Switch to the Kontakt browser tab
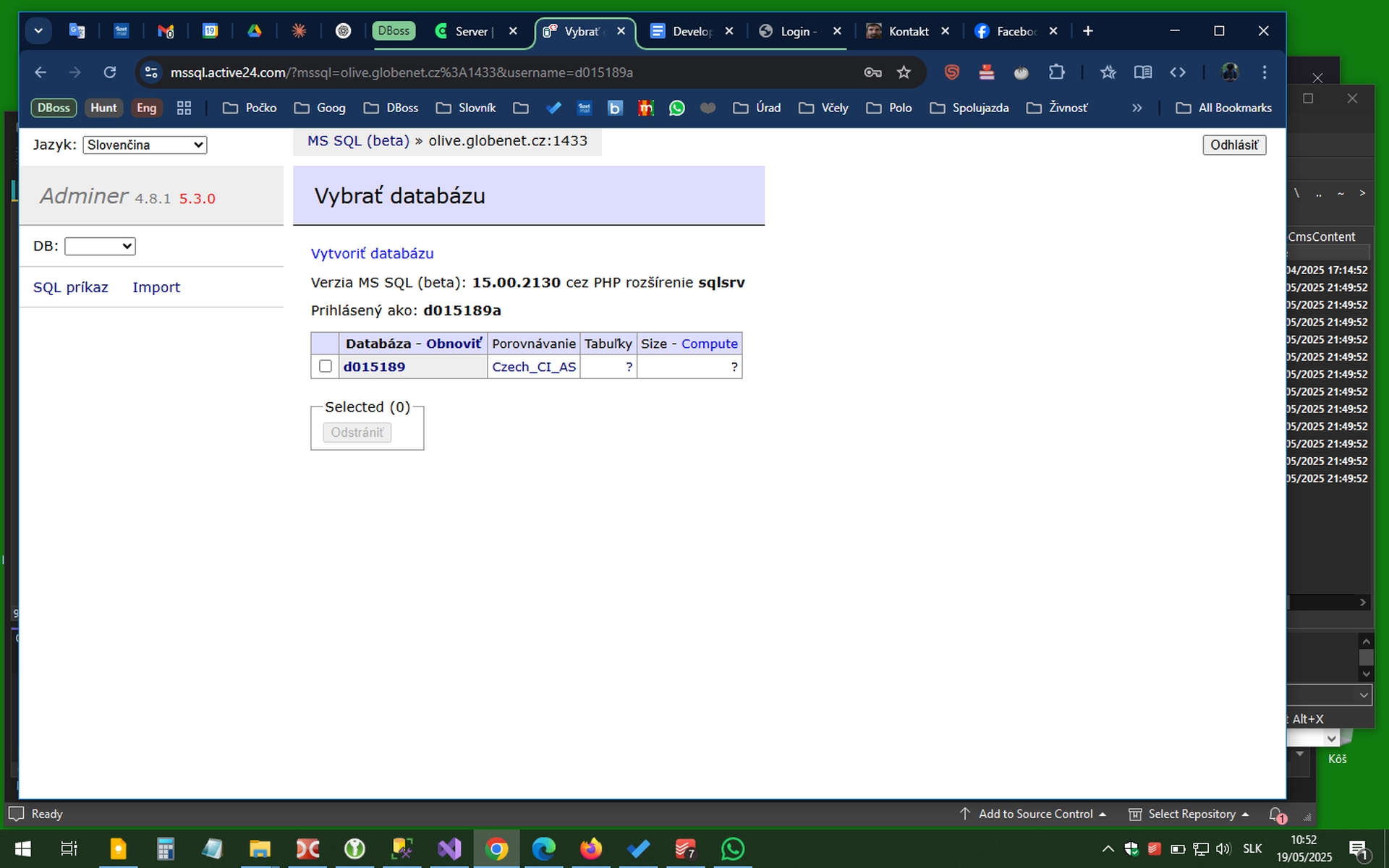This screenshot has height=868, width=1389. [x=904, y=31]
